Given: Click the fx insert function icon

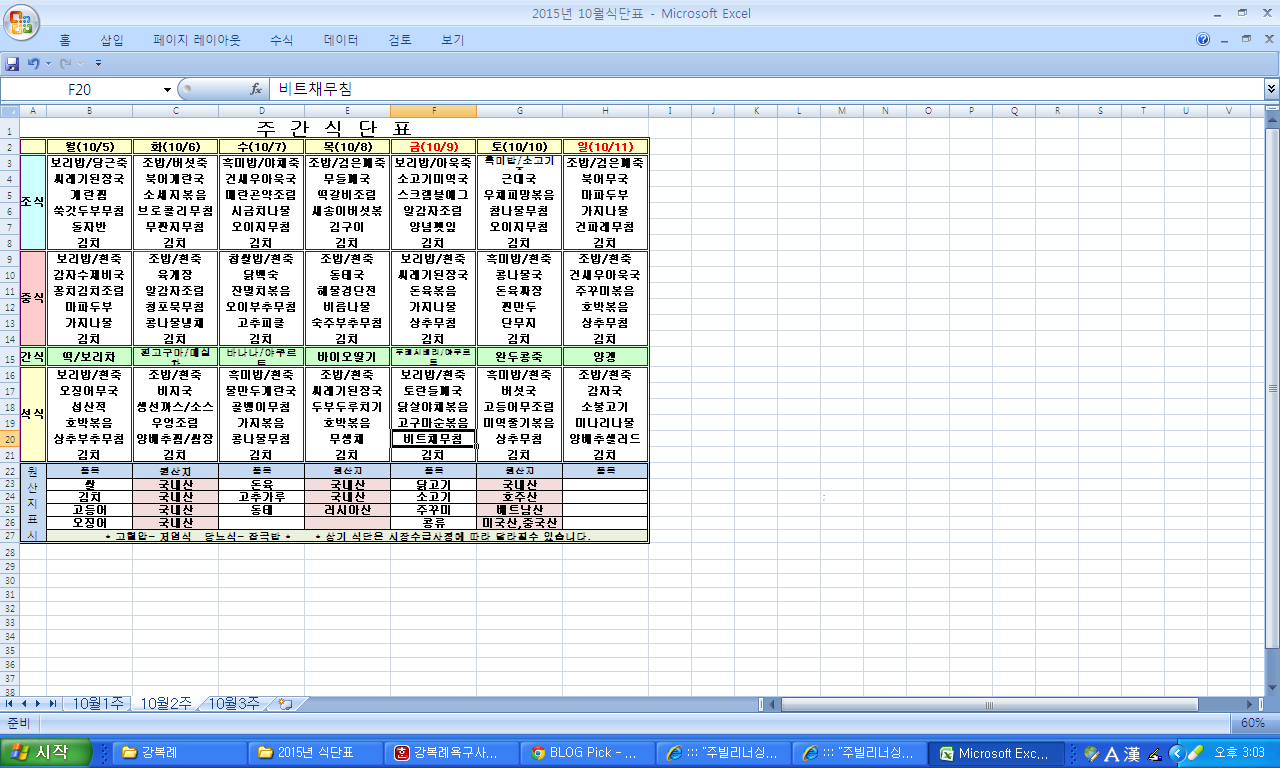Looking at the screenshot, I should point(256,89).
